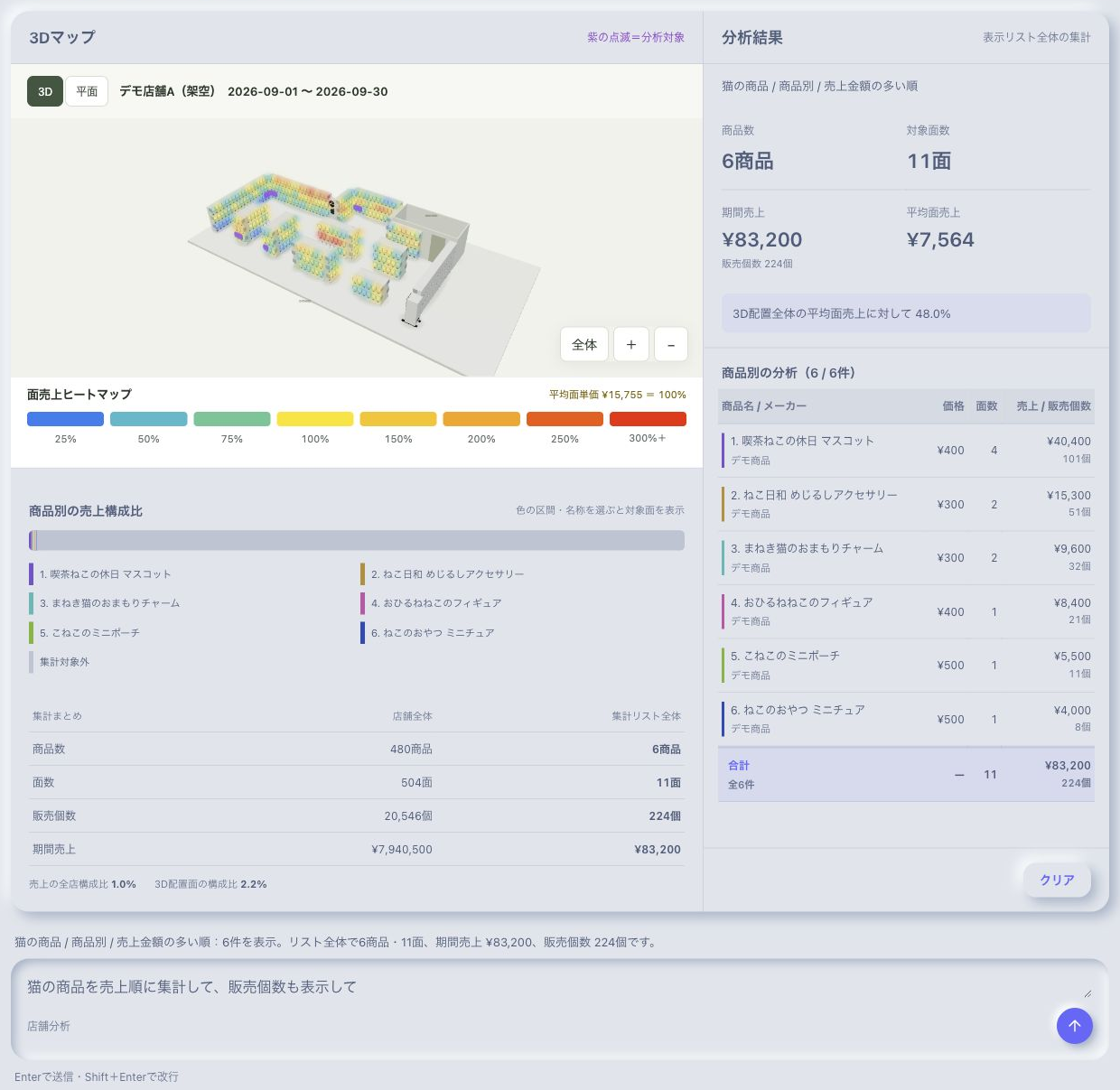Select the 300%+ red heatmap swatch

[648, 419]
